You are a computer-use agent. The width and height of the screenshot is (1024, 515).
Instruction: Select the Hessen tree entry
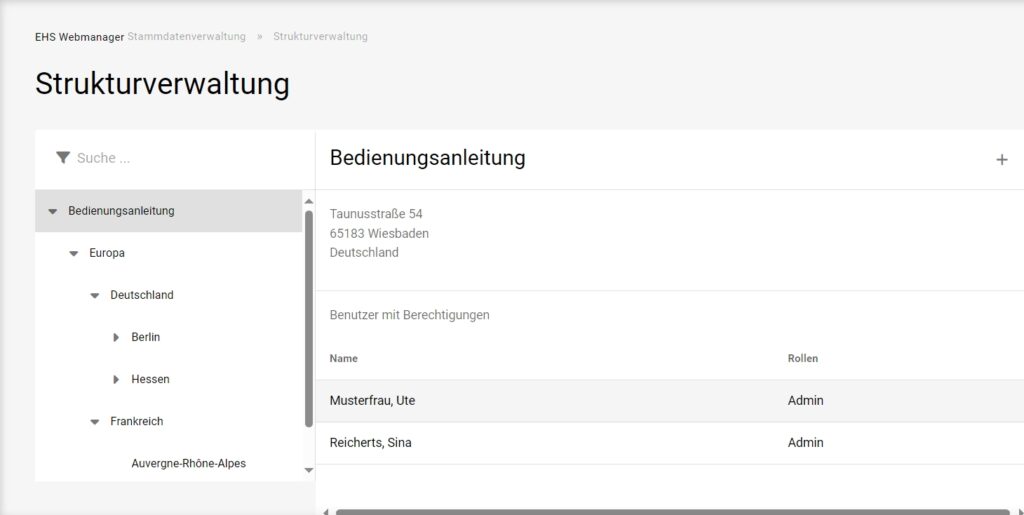(x=150, y=380)
